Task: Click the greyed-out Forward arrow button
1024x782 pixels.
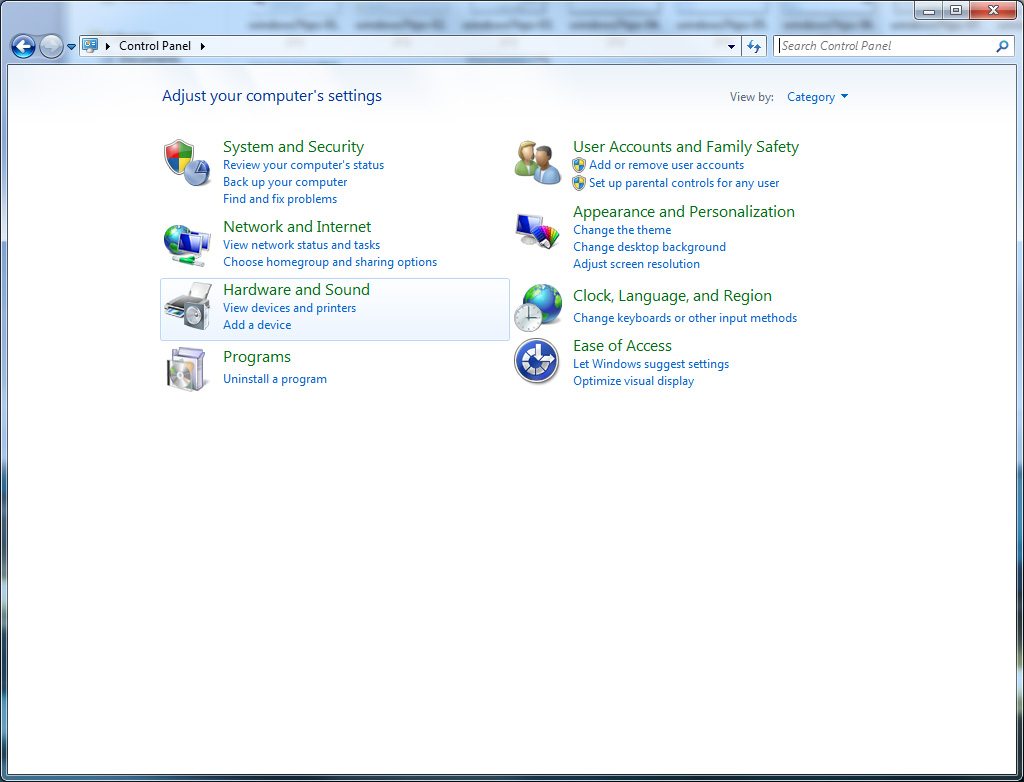Action: click(51, 46)
